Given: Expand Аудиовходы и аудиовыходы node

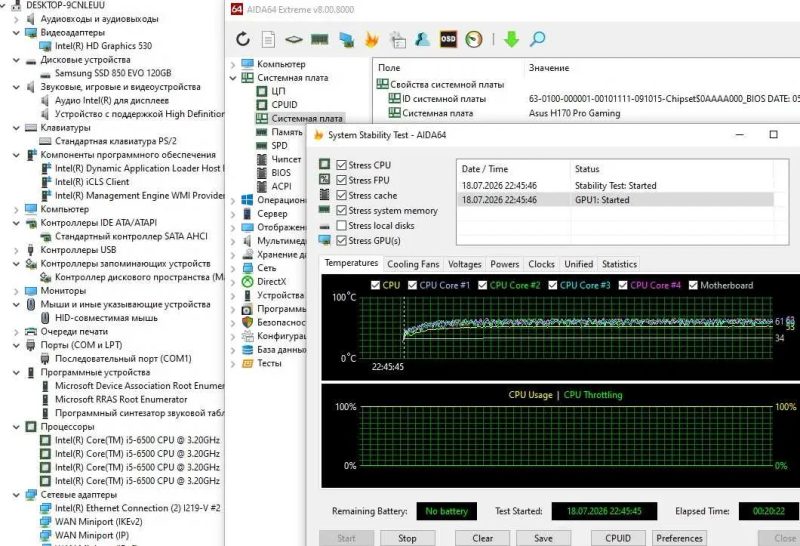Looking at the screenshot, I should click(16, 19).
